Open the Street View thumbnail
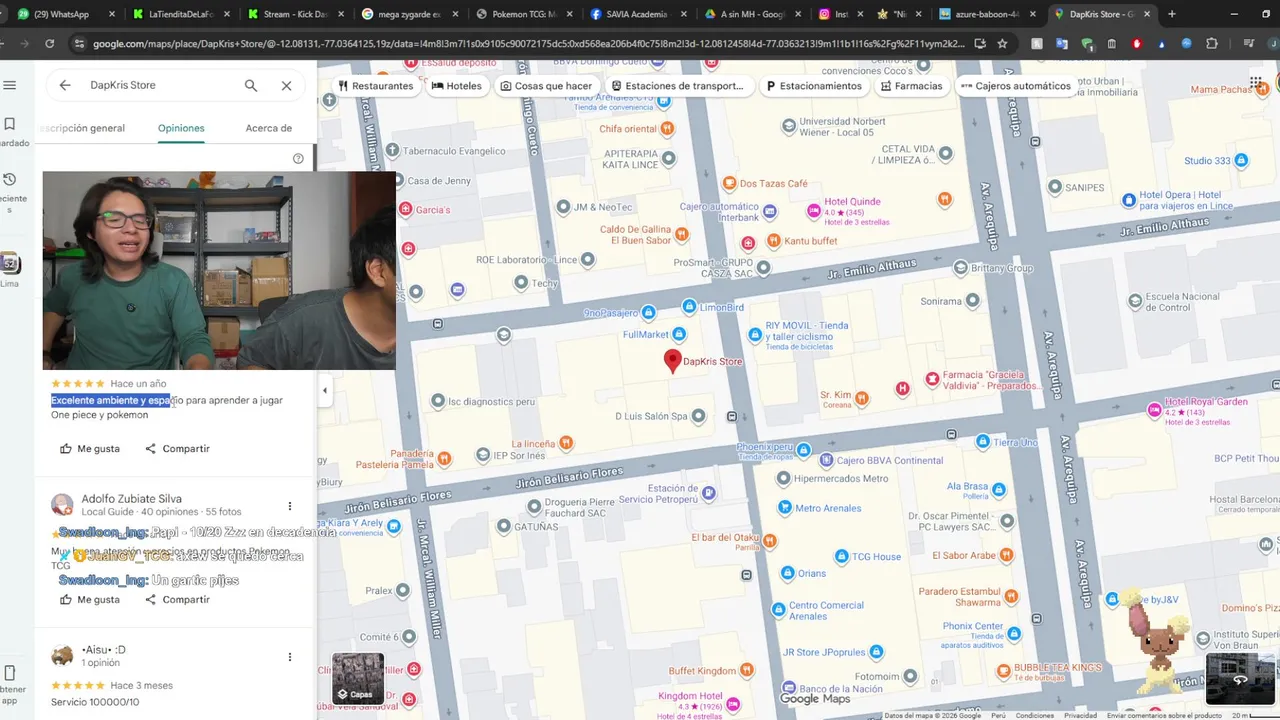The image size is (1280, 720). tap(1240, 679)
